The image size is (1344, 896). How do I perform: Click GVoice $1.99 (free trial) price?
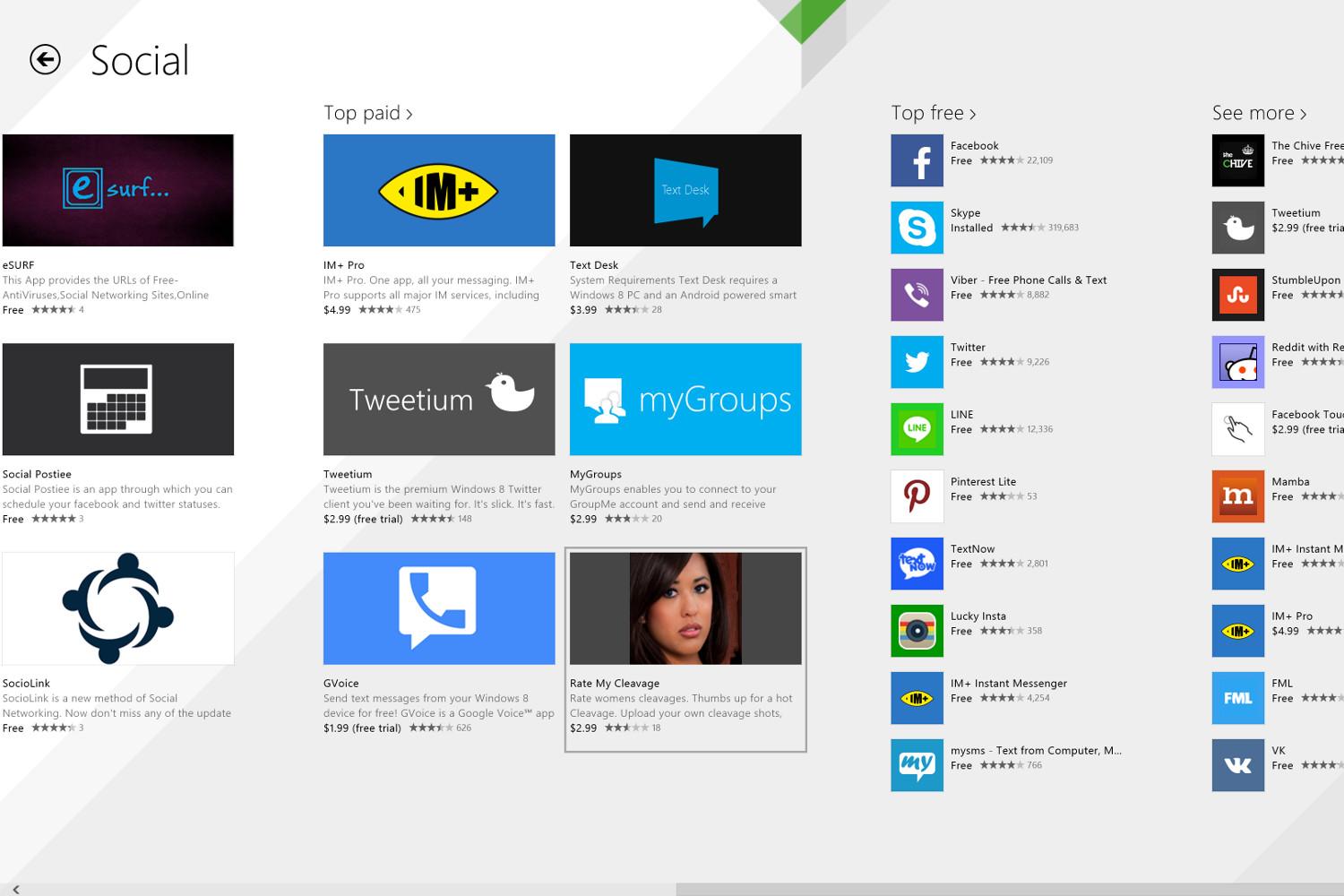(362, 728)
